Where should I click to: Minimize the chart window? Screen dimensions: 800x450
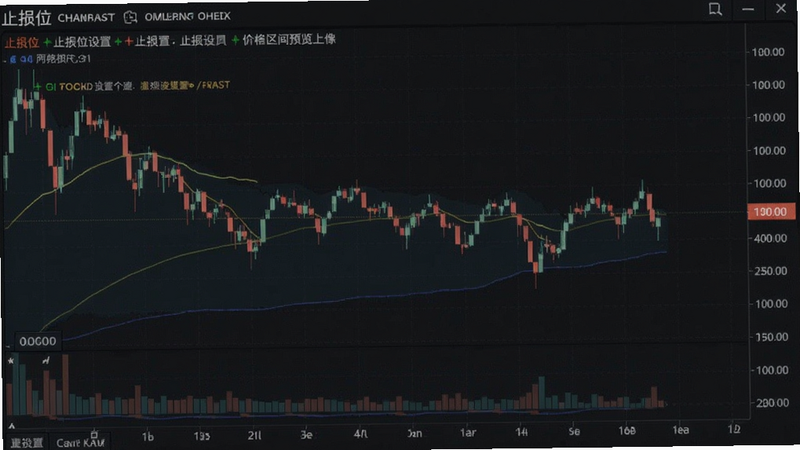pyautogui.click(x=748, y=9)
